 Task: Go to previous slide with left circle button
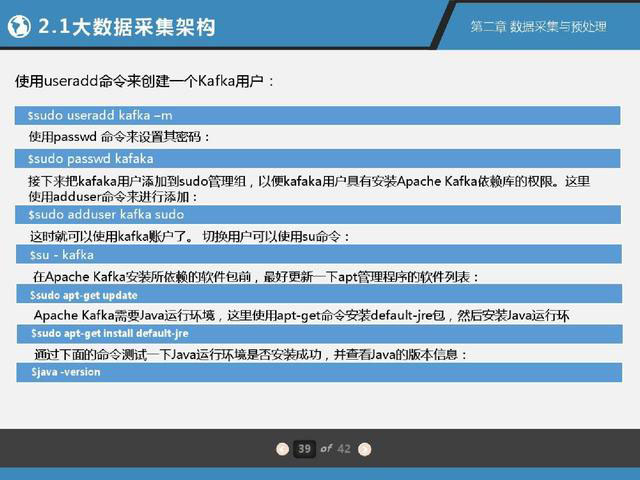click(281, 449)
